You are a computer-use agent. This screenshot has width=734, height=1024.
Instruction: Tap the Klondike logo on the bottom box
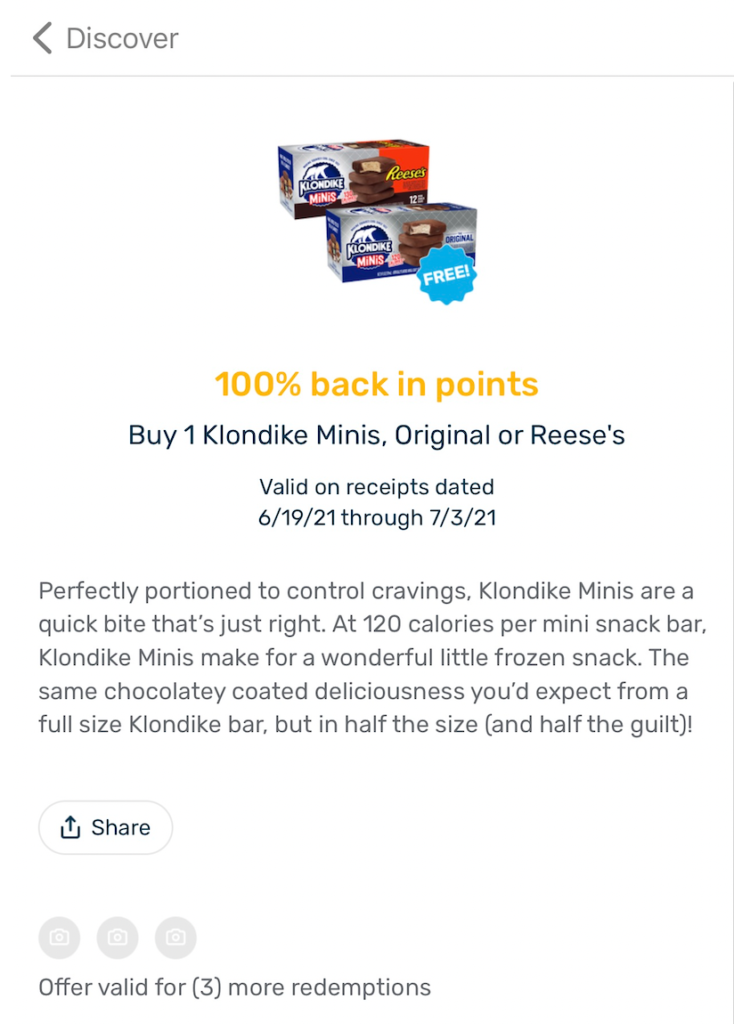pos(366,248)
